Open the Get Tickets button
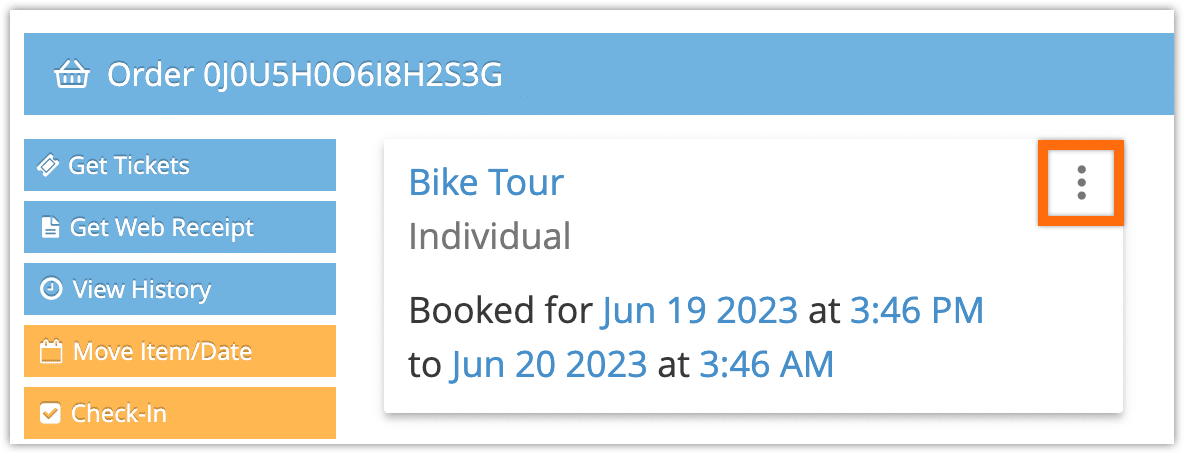Viewport: 1184px width, 454px height. click(x=180, y=165)
